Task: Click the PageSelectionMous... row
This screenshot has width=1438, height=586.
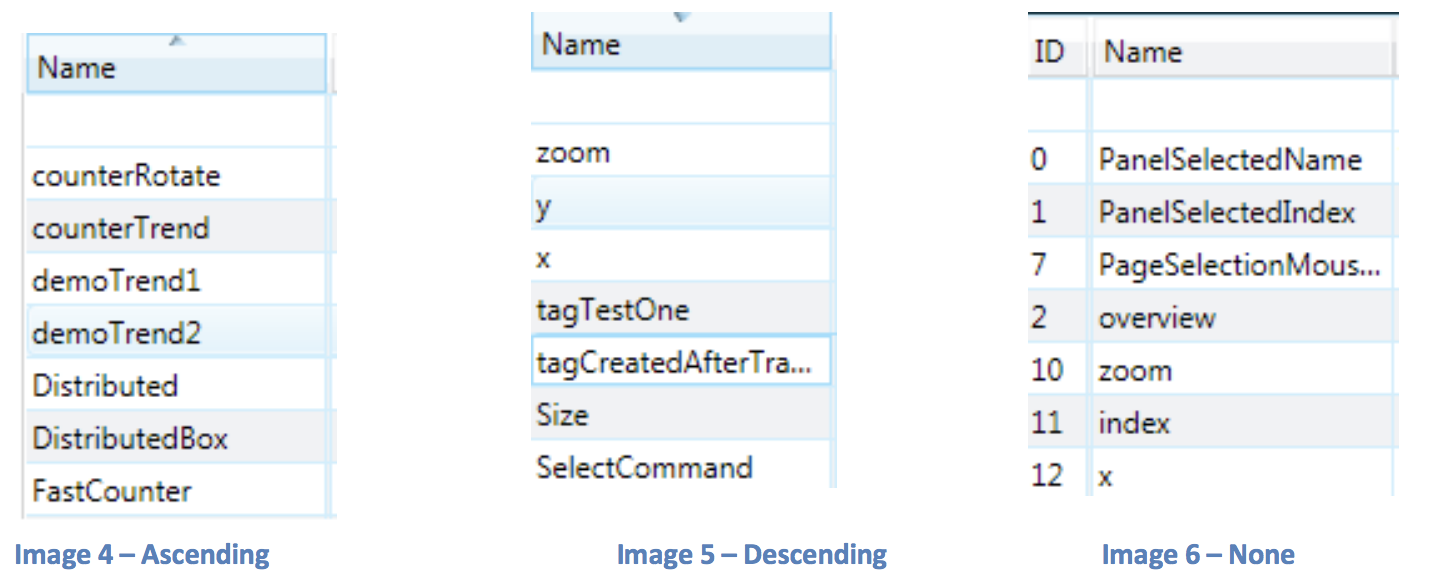Action: 1239,265
